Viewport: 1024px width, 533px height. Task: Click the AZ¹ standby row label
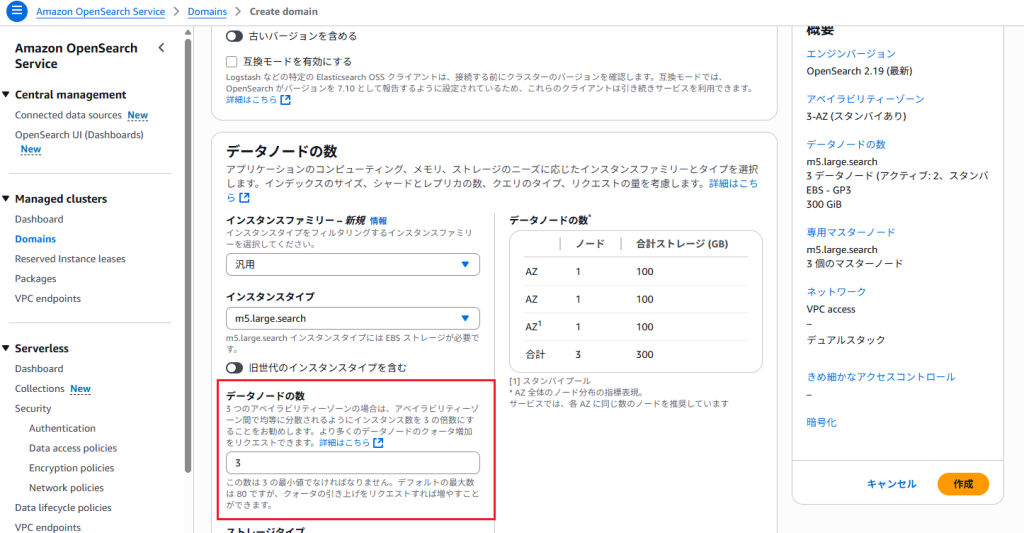tap(534, 327)
